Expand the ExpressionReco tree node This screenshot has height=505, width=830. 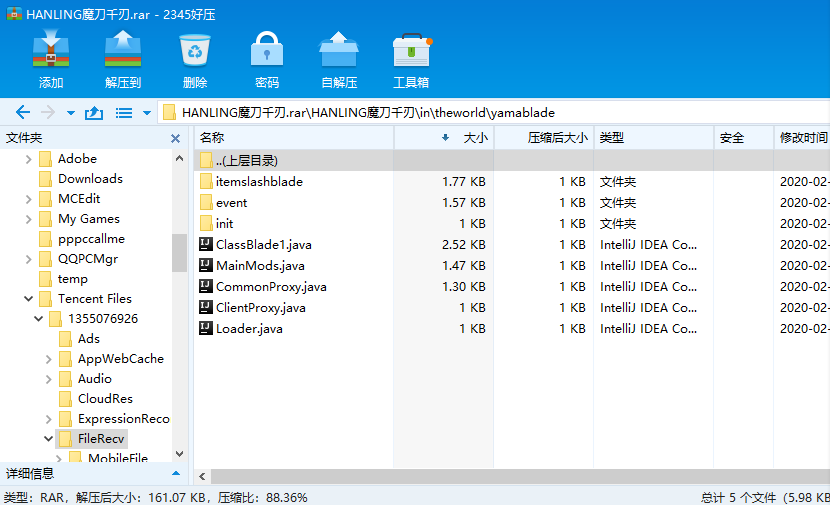[x=49, y=419]
